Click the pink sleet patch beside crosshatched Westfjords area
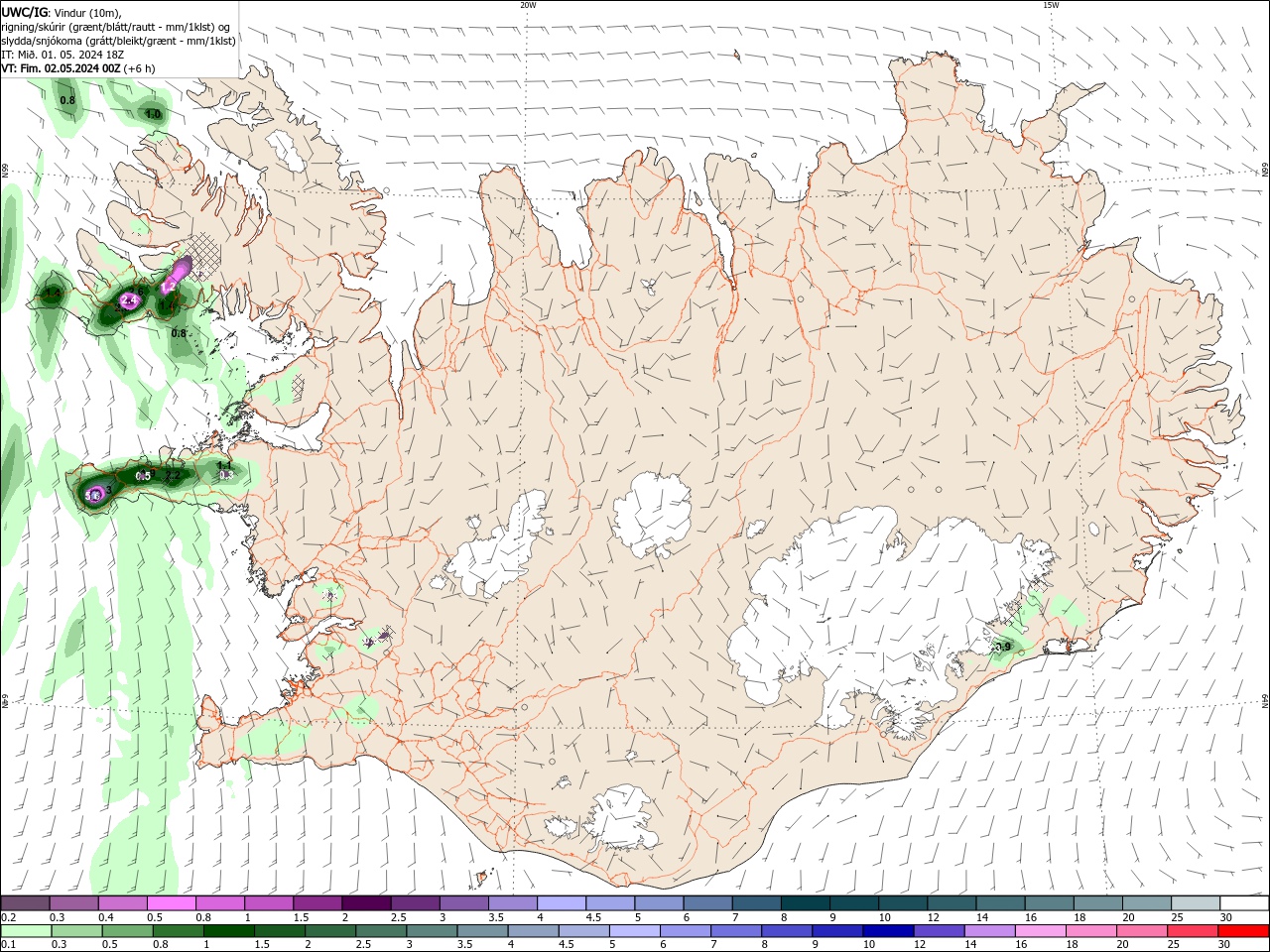The width and height of the screenshot is (1270, 952). point(177,274)
